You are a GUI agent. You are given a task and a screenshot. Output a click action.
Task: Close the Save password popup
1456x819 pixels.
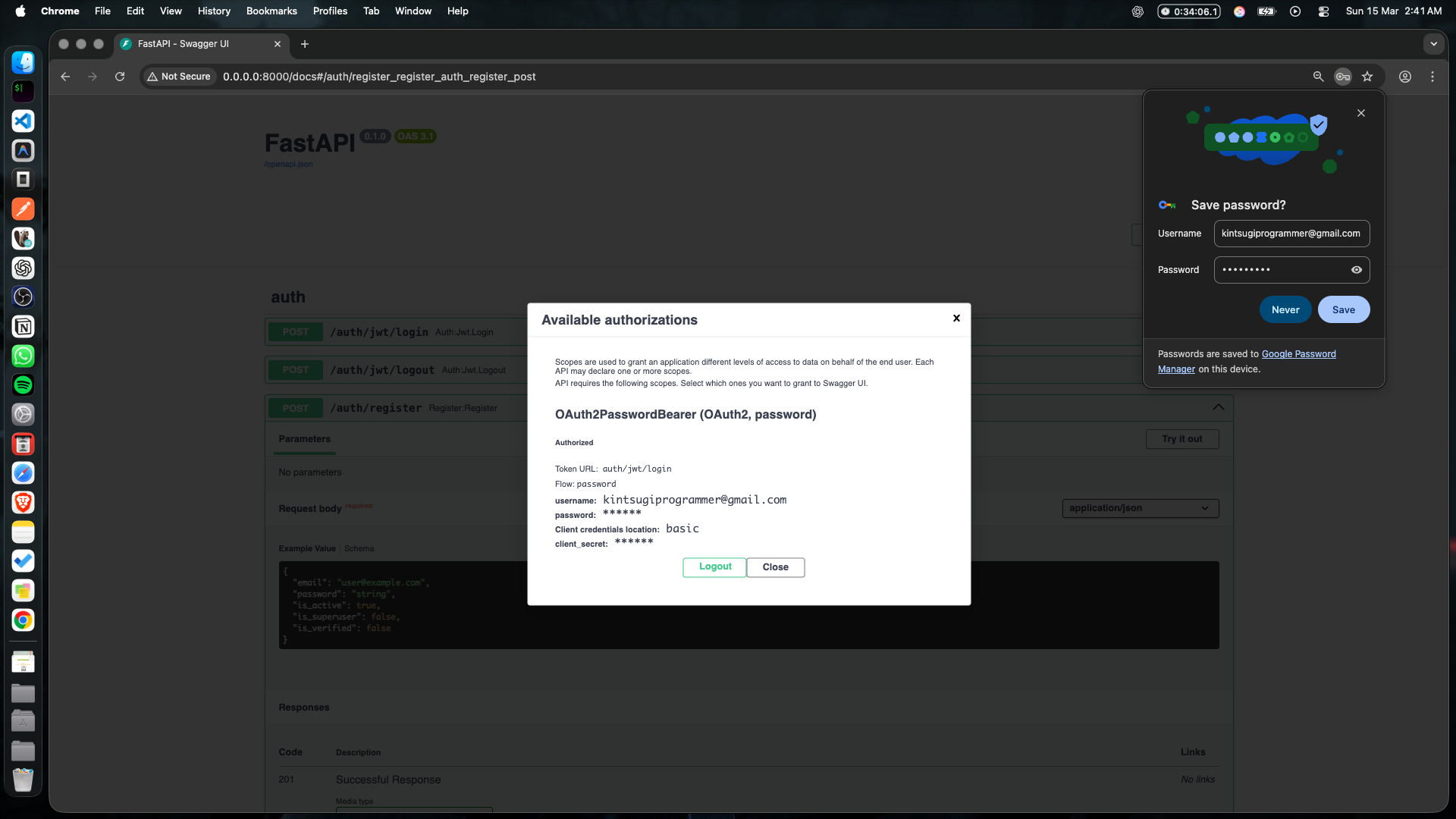pos(1361,113)
